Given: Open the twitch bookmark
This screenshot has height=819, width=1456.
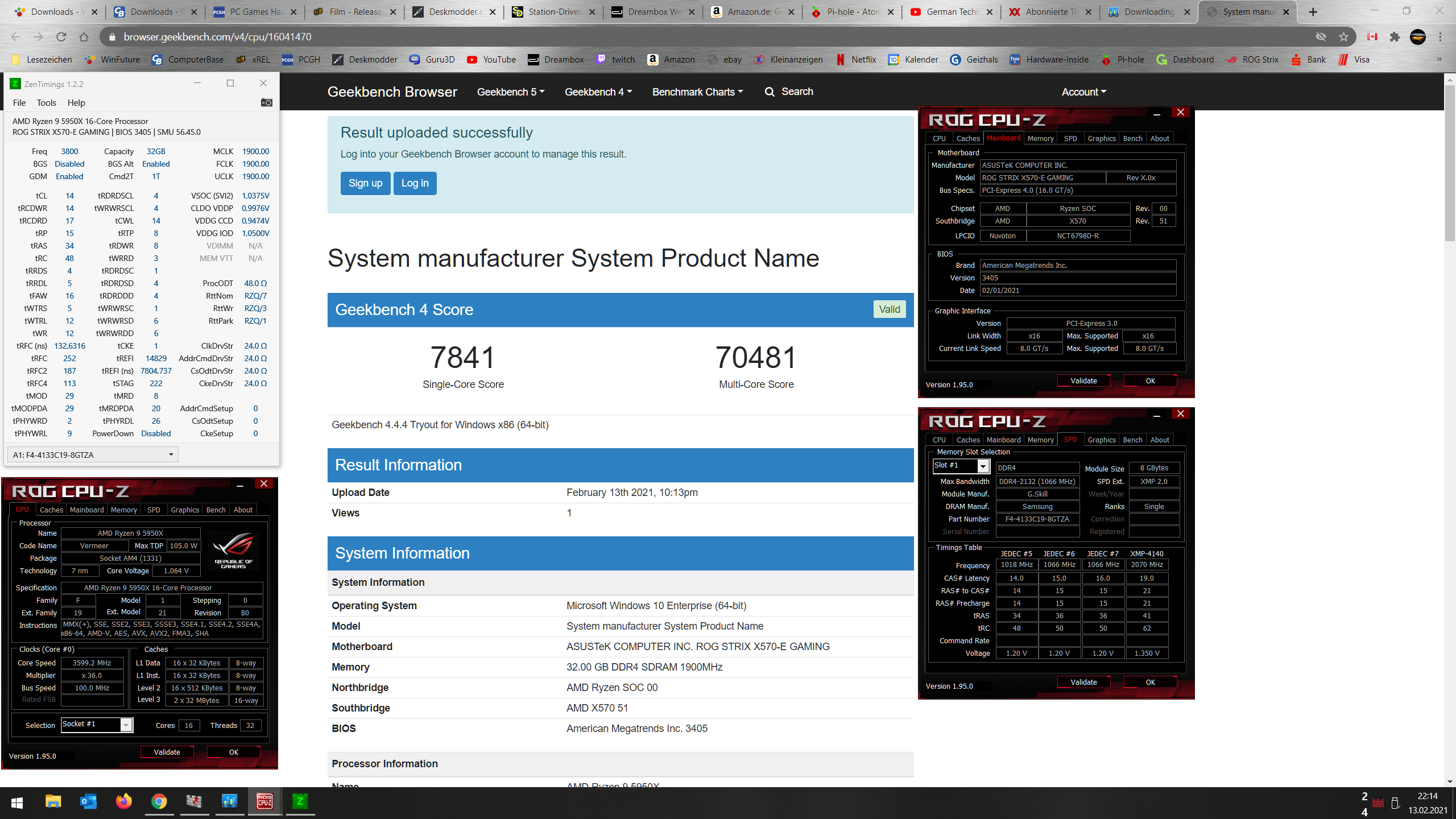Looking at the screenshot, I should (x=615, y=60).
